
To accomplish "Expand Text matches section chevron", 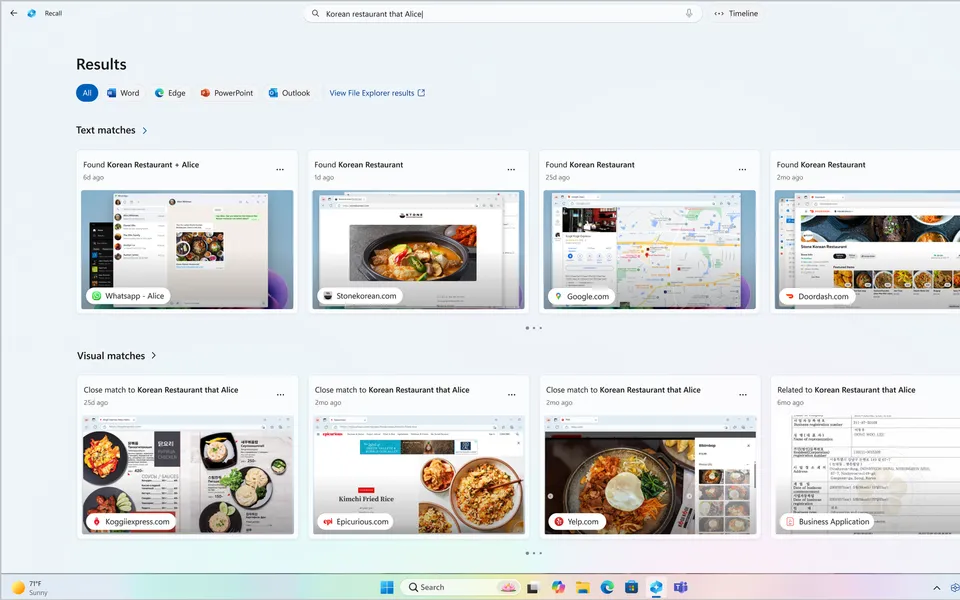I will 144,130.
